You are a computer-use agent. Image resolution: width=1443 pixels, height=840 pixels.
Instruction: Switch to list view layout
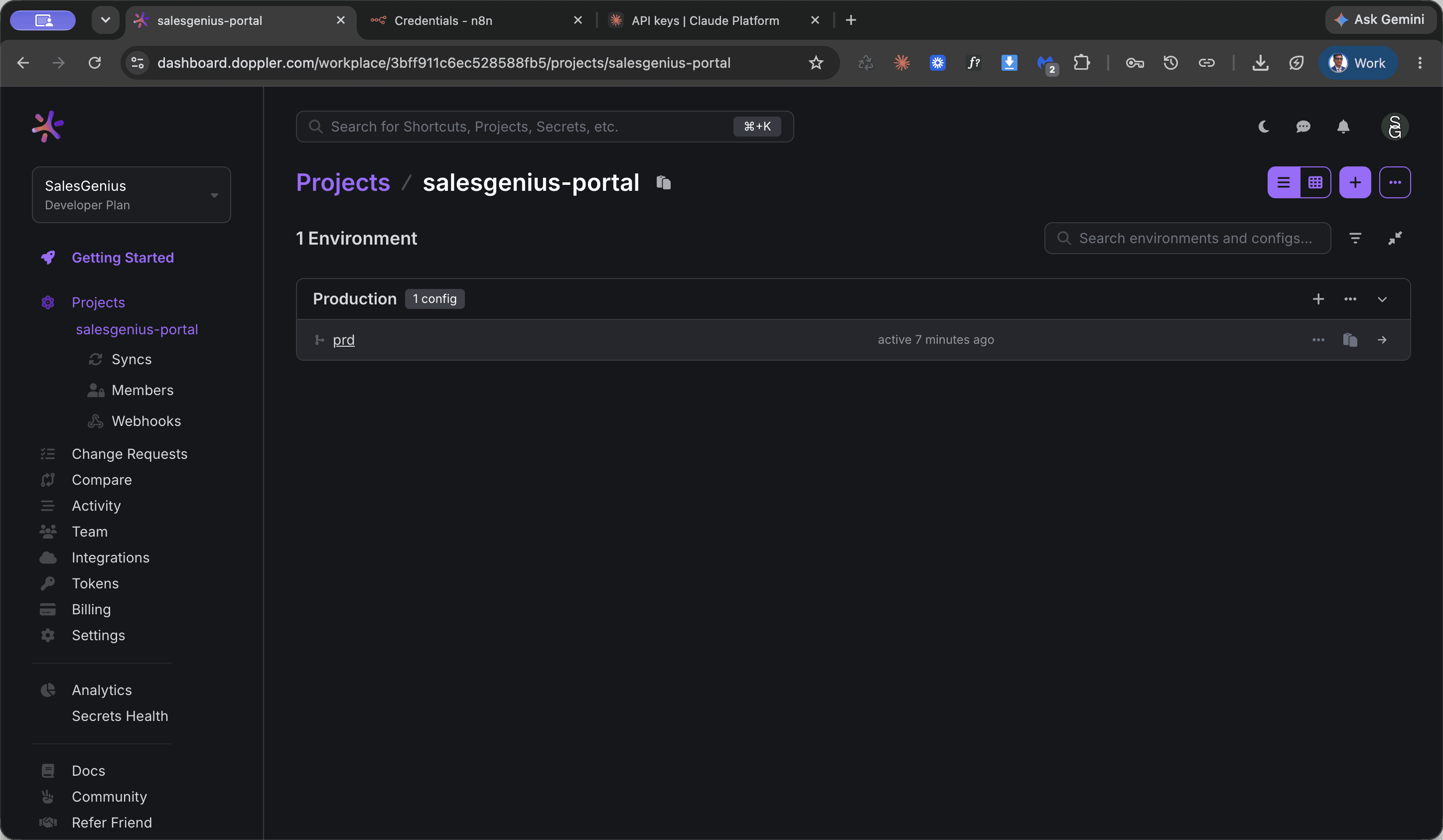tap(1284, 183)
